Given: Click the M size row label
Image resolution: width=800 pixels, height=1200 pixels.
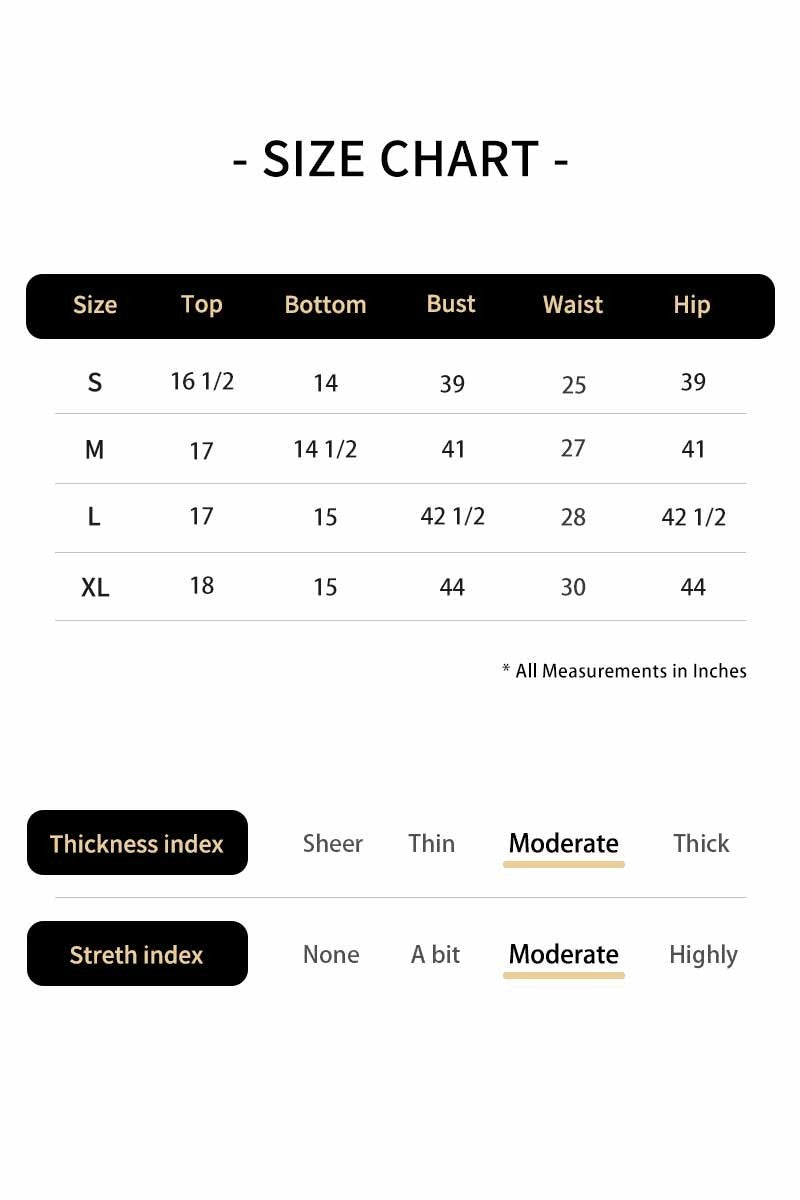Looking at the screenshot, I should click(95, 450).
